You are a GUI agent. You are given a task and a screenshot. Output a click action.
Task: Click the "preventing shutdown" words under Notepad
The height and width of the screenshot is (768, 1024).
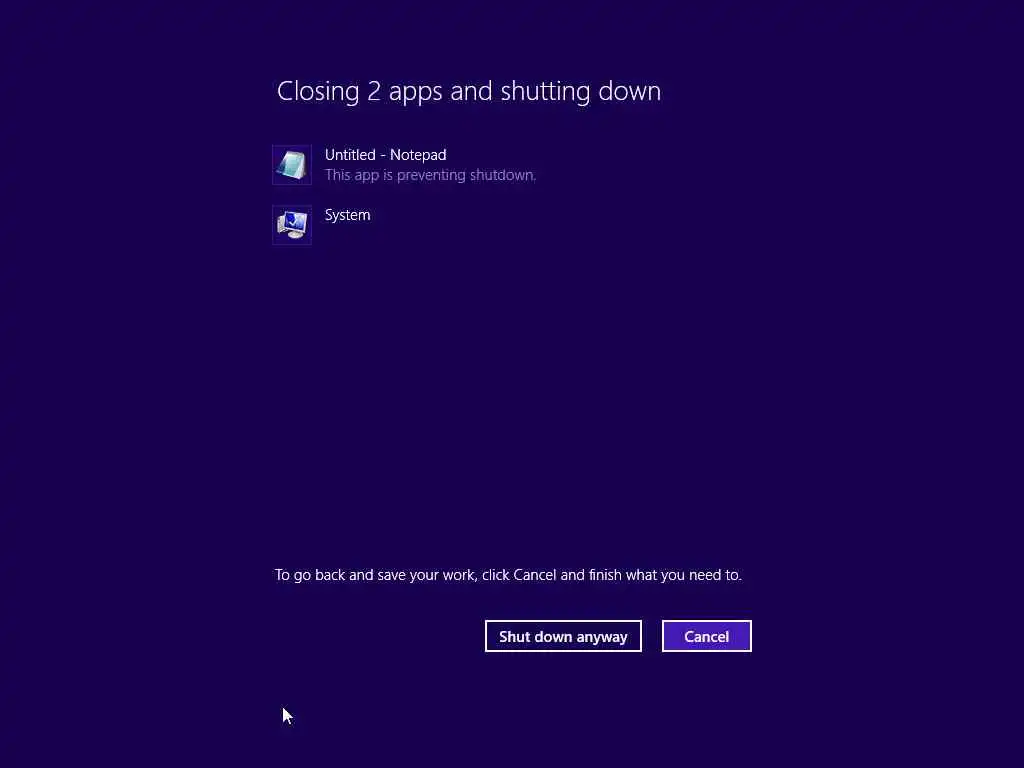[466, 175]
